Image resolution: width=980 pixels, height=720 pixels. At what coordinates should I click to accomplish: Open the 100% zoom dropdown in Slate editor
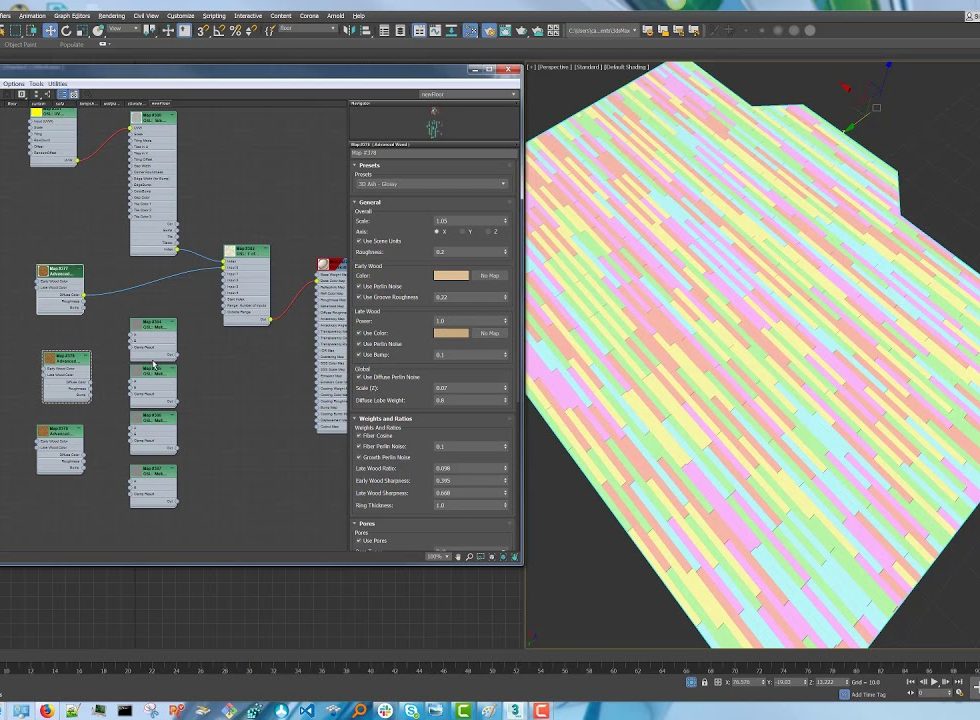tap(438, 556)
